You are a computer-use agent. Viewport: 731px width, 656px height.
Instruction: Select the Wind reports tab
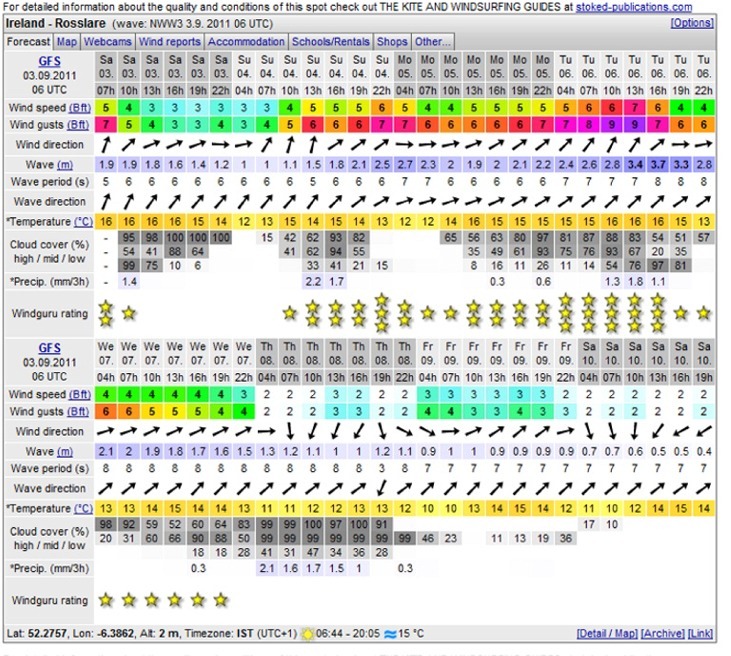pos(170,42)
